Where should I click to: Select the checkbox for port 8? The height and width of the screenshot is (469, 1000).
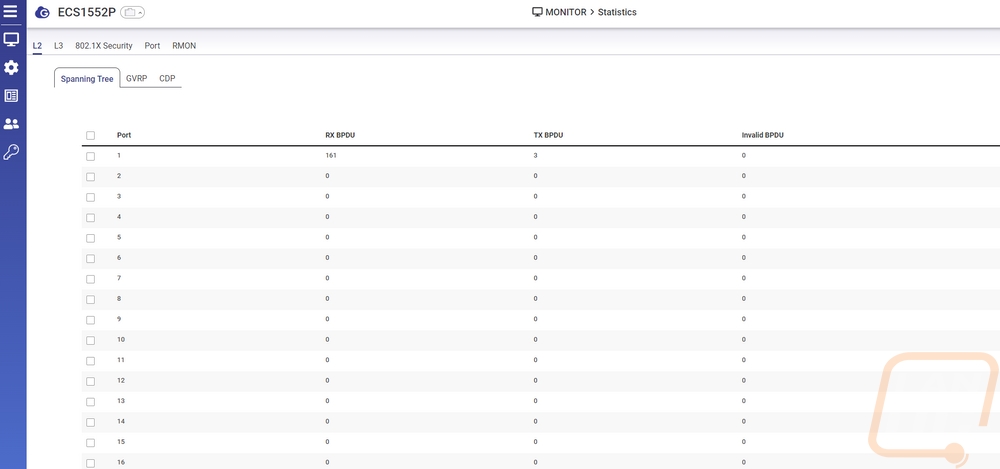(91, 299)
